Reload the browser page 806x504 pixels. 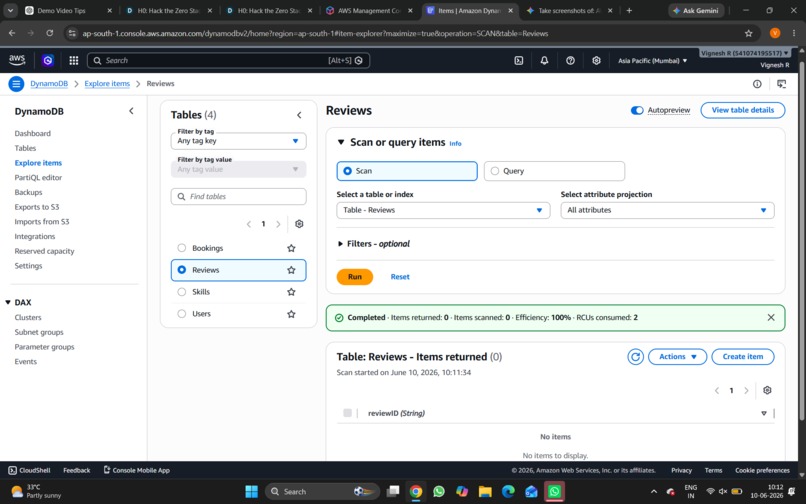click(49, 33)
